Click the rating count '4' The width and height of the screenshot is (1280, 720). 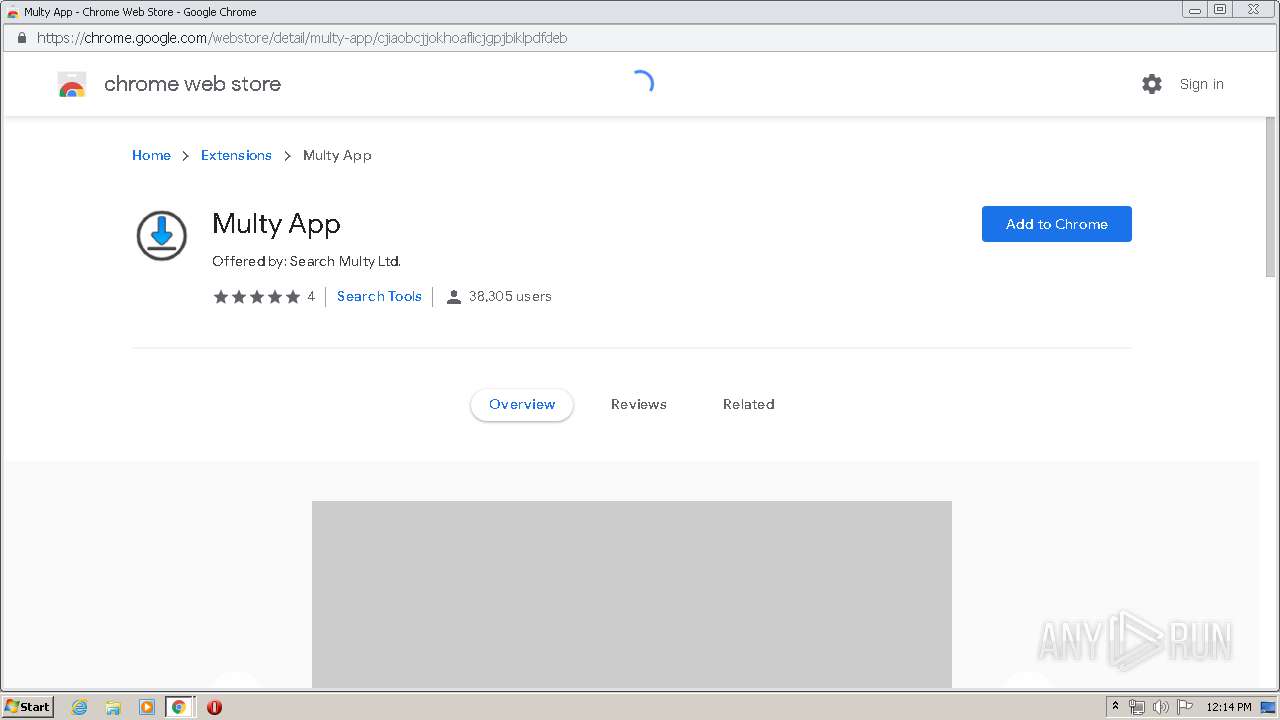[311, 296]
